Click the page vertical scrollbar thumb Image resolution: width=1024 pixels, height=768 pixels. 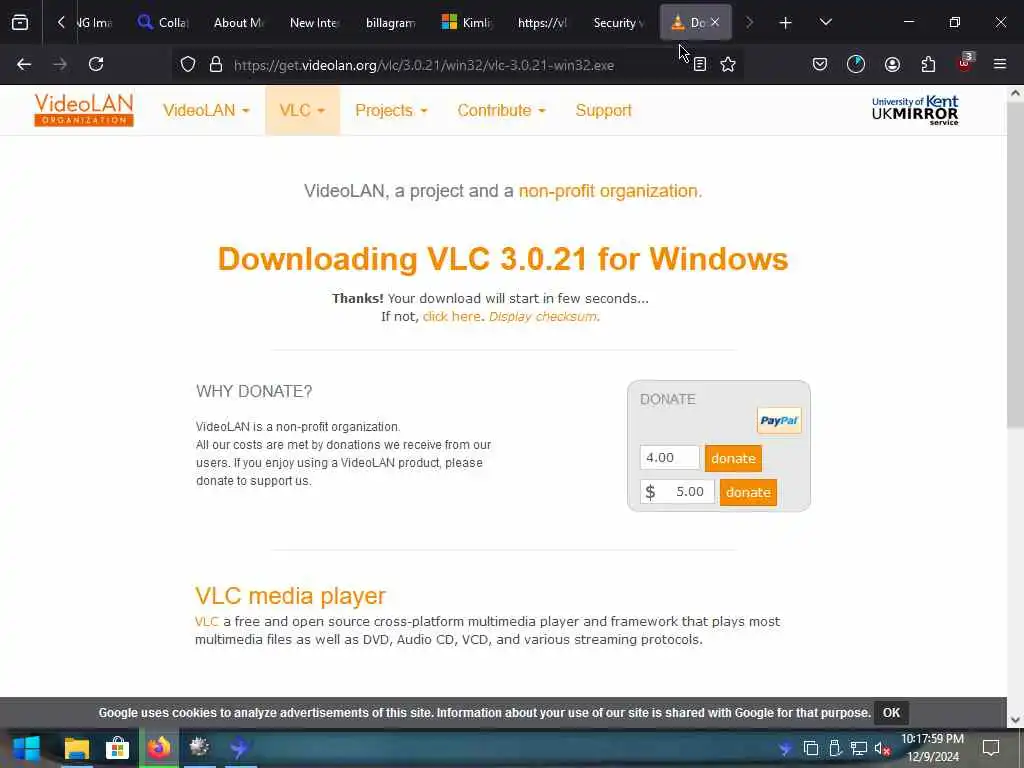pyautogui.click(x=1015, y=264)
